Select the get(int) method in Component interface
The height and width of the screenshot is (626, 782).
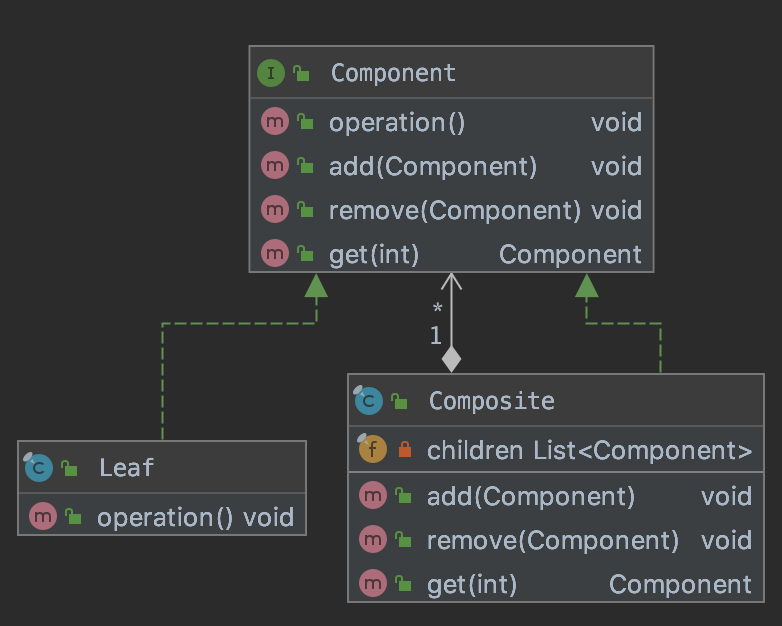pyautogui.click(x=451, y=253)
